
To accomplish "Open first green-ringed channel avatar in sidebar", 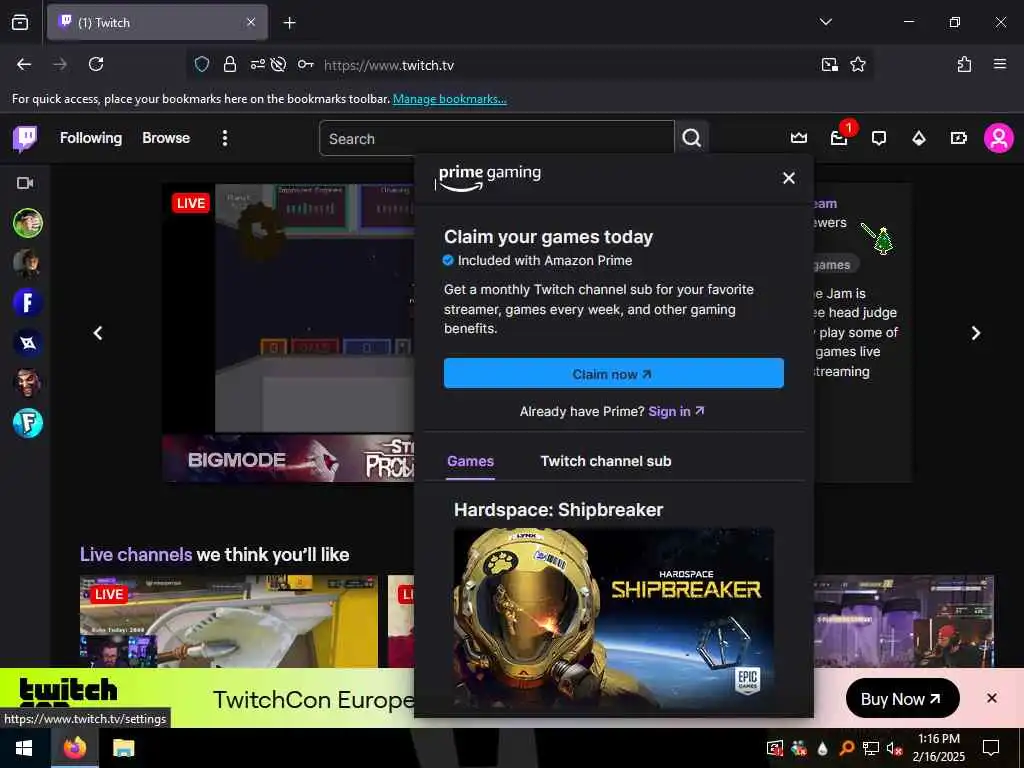I will 27,223.
